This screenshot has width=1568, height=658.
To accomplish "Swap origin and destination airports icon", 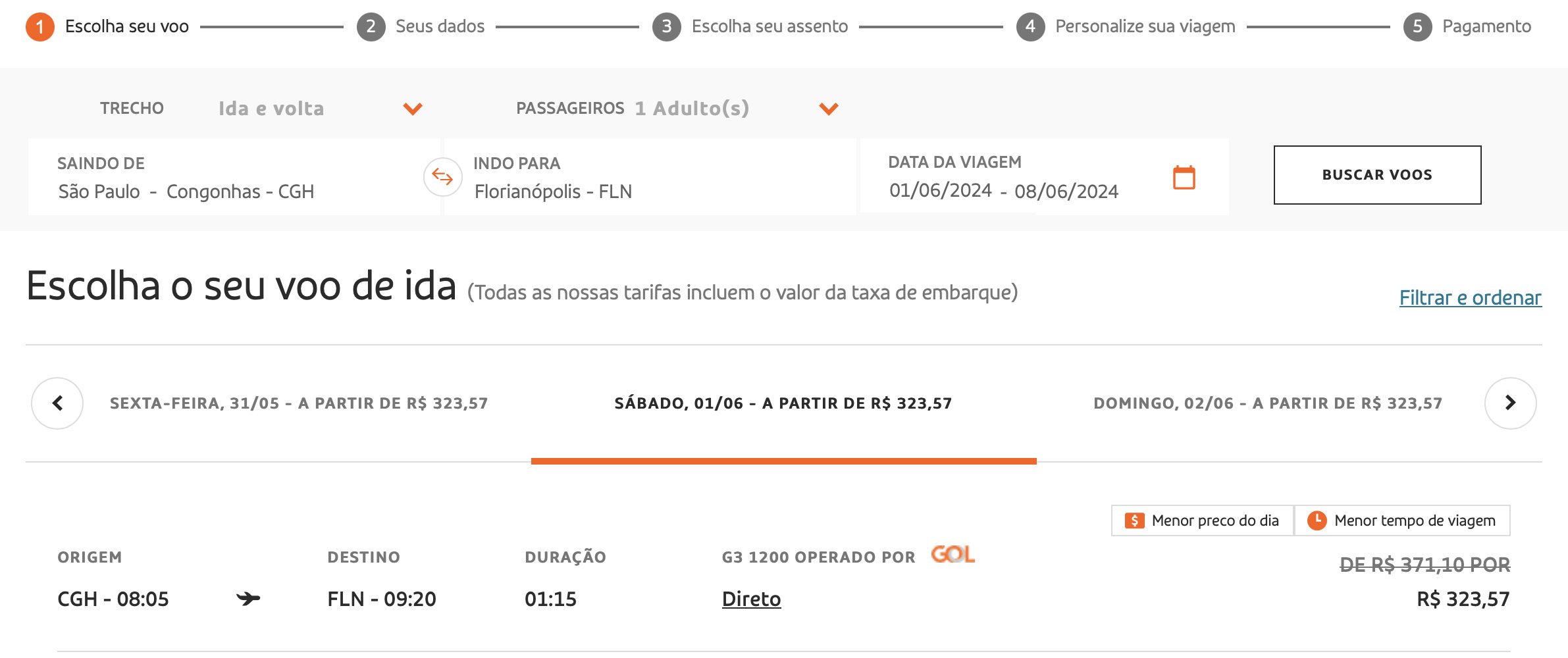I will [442, 177].
